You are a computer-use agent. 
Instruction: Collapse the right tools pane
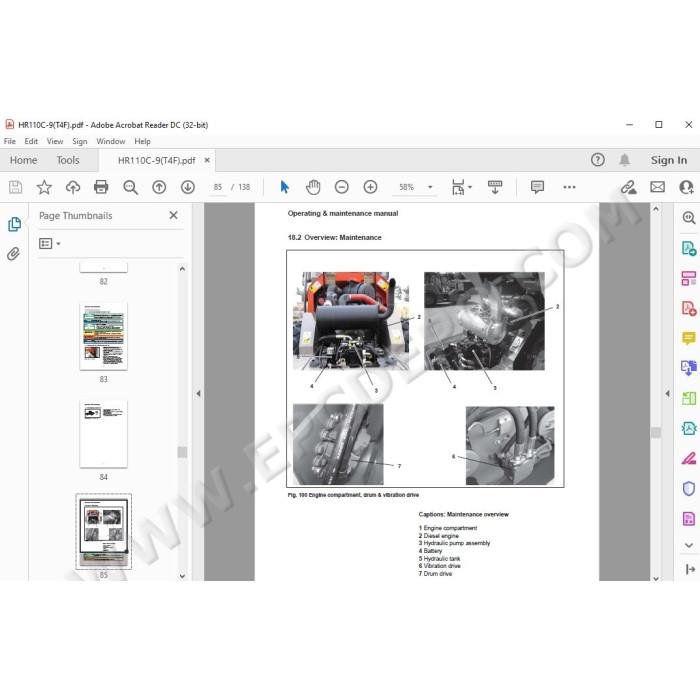pyautogui.click(x=667, y=394)
